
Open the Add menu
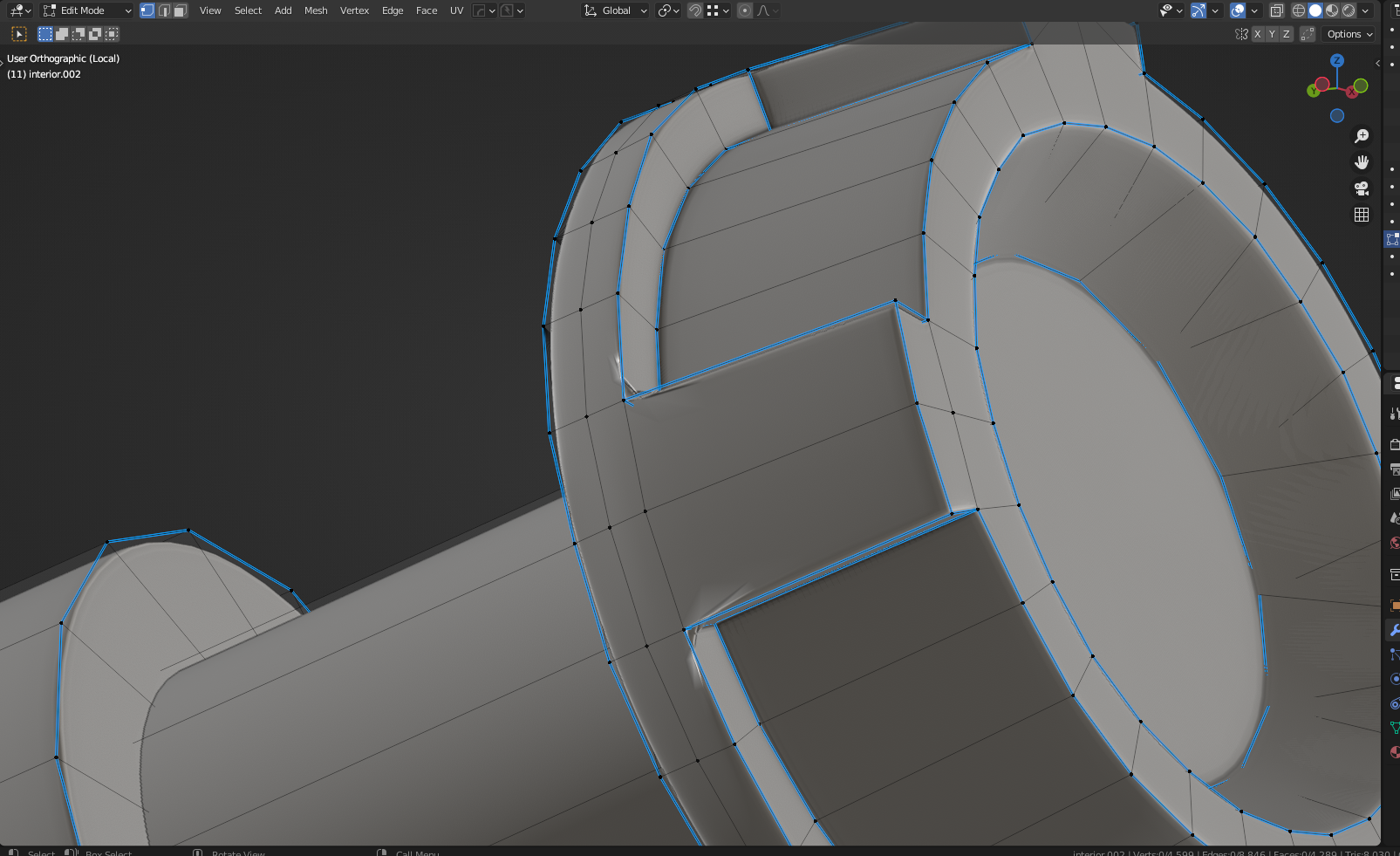pos(283,10)
